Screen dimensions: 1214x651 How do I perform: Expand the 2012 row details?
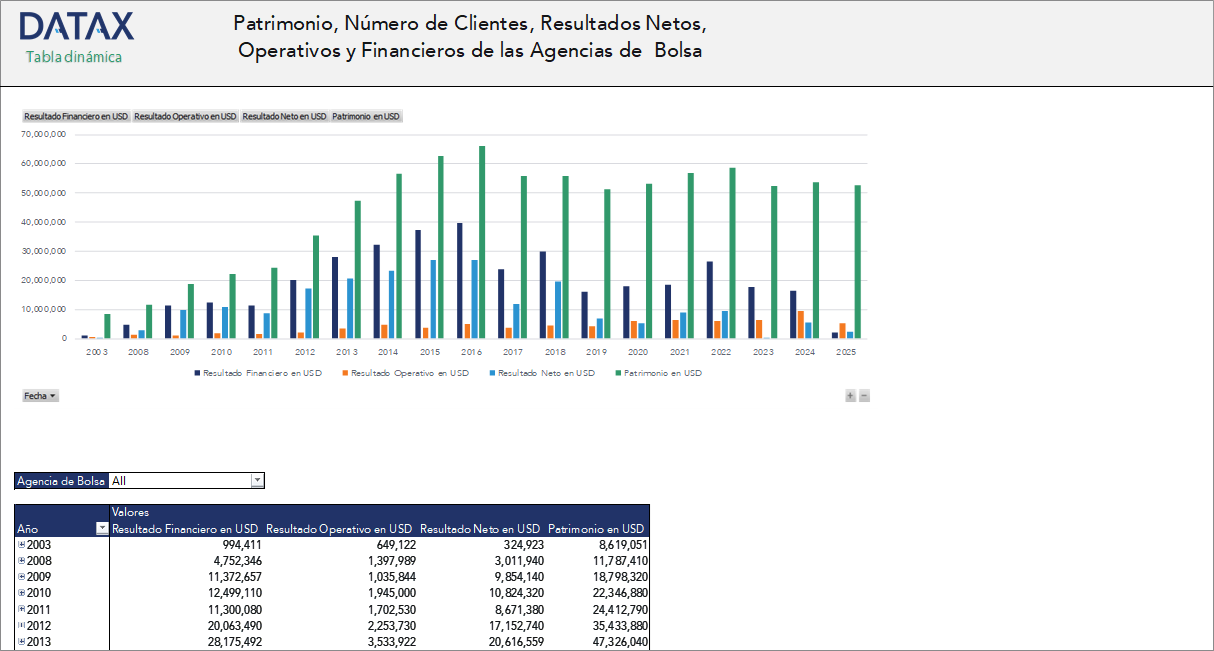(21, 626)
